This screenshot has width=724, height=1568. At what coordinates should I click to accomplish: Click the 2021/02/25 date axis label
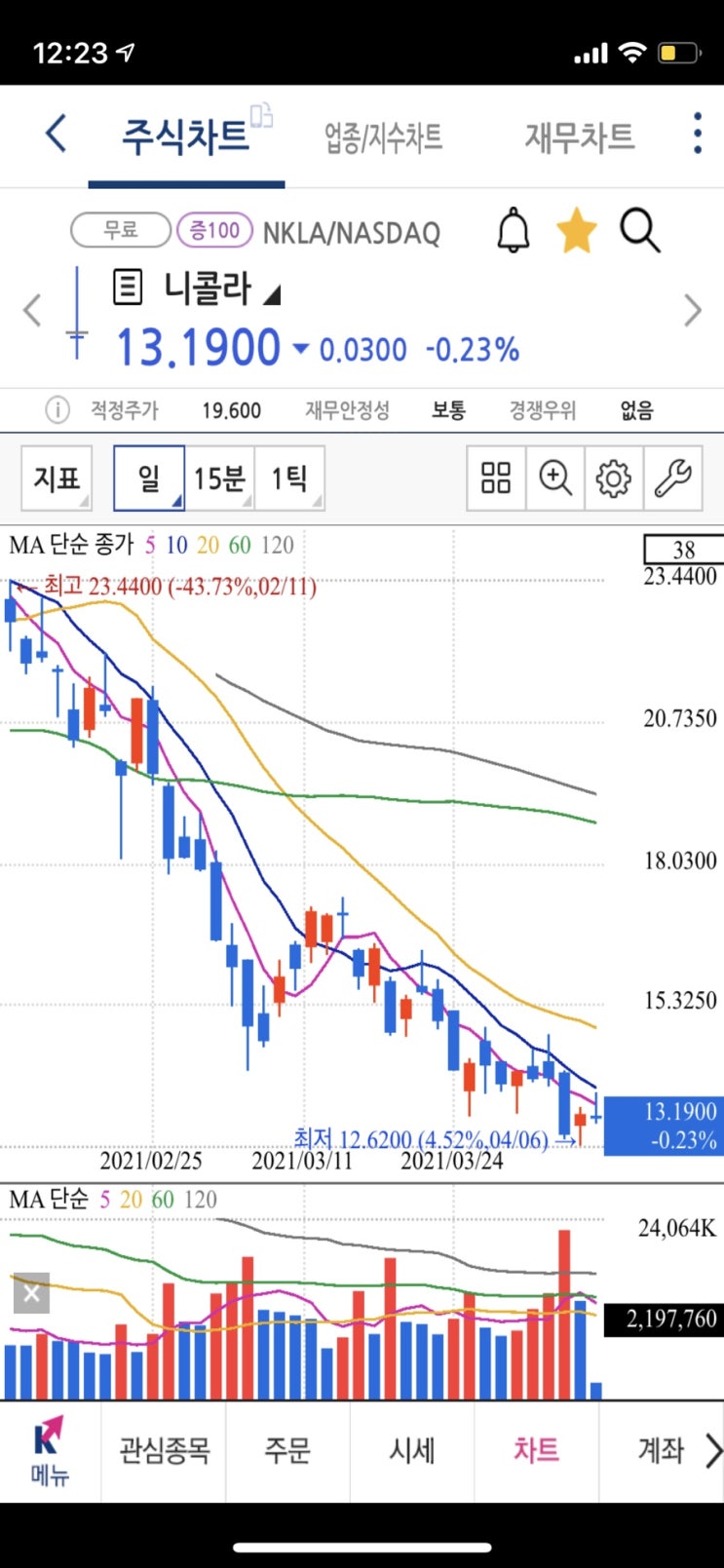[x=151, y=1161]
